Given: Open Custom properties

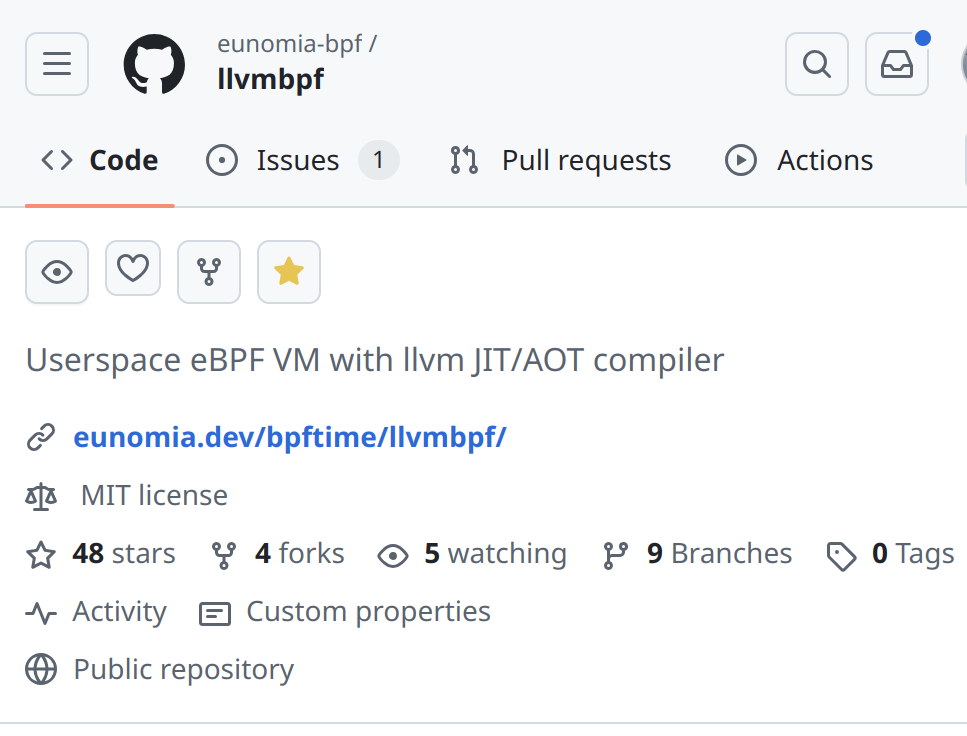Looking at the screenshot, I should pos(367,612).
